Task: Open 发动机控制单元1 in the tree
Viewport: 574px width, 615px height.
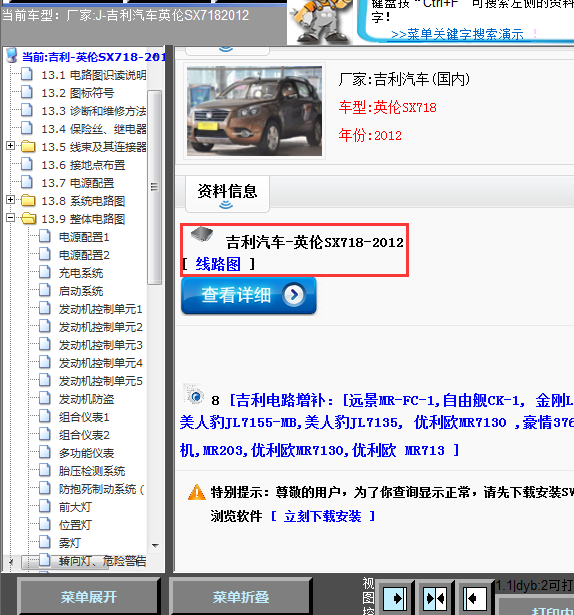Action: (x=100, y=309)
